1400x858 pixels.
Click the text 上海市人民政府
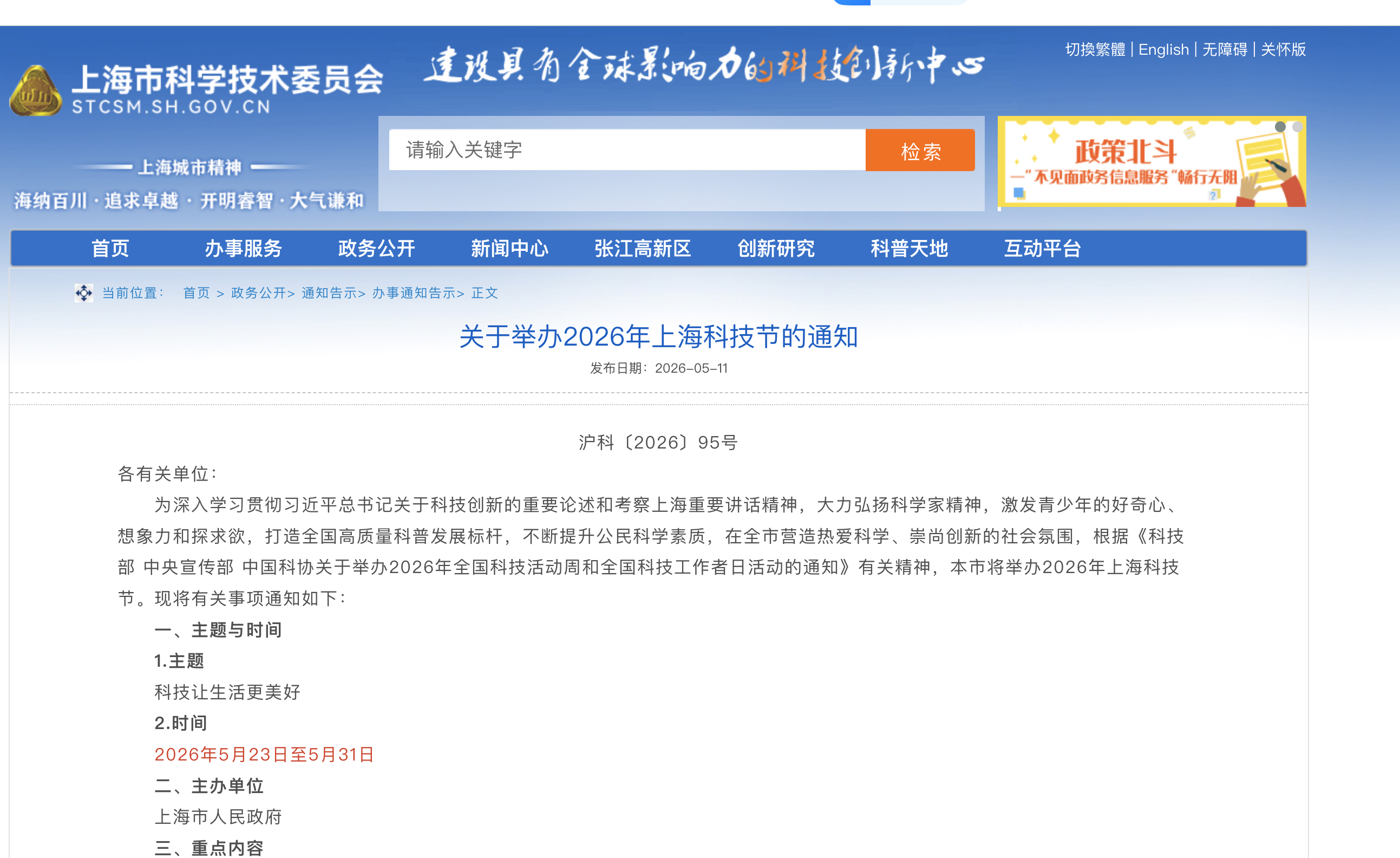click(218, 817)
